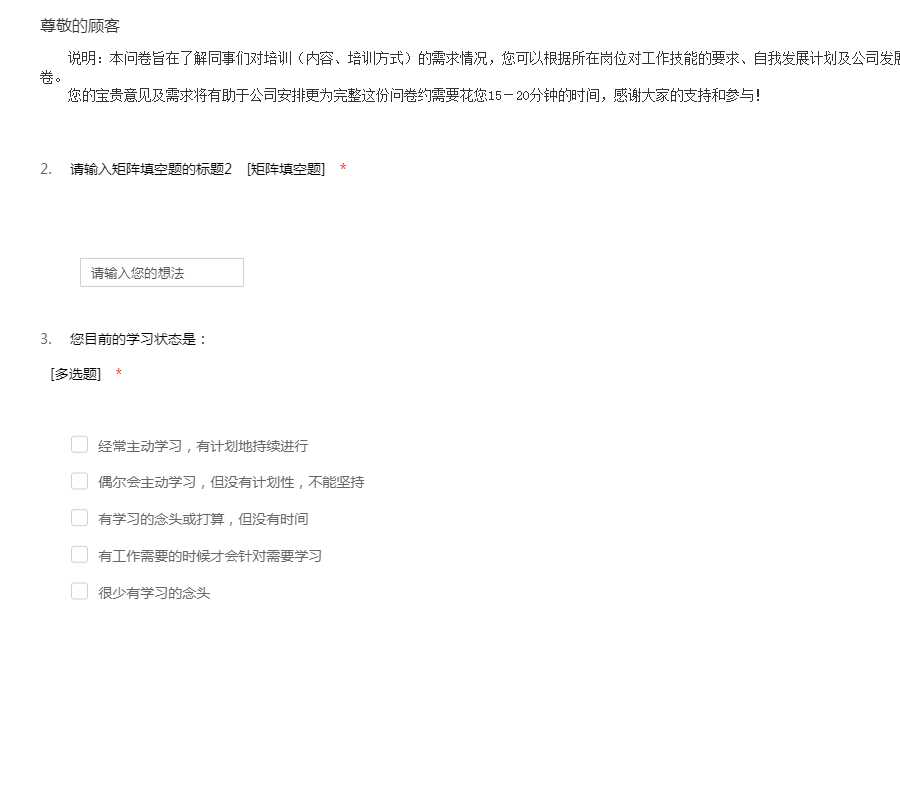Select the checkbox for 有工作需要的时候才会针对需要学习
Image resolution: width=900 pixels, height=800 pixels.
[x=80, y=554]
